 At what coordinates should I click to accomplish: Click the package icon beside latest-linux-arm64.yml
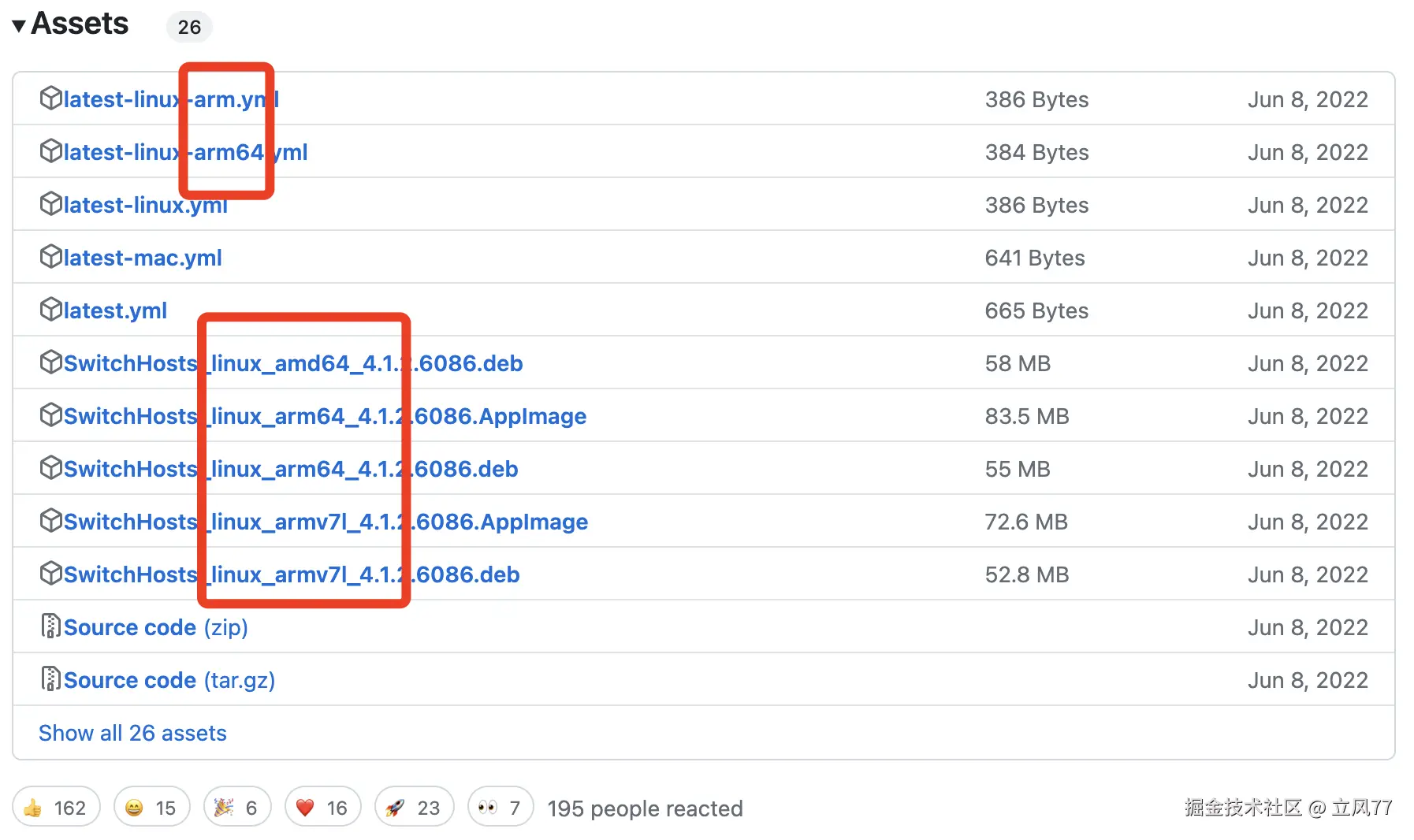tap(50, 151)
